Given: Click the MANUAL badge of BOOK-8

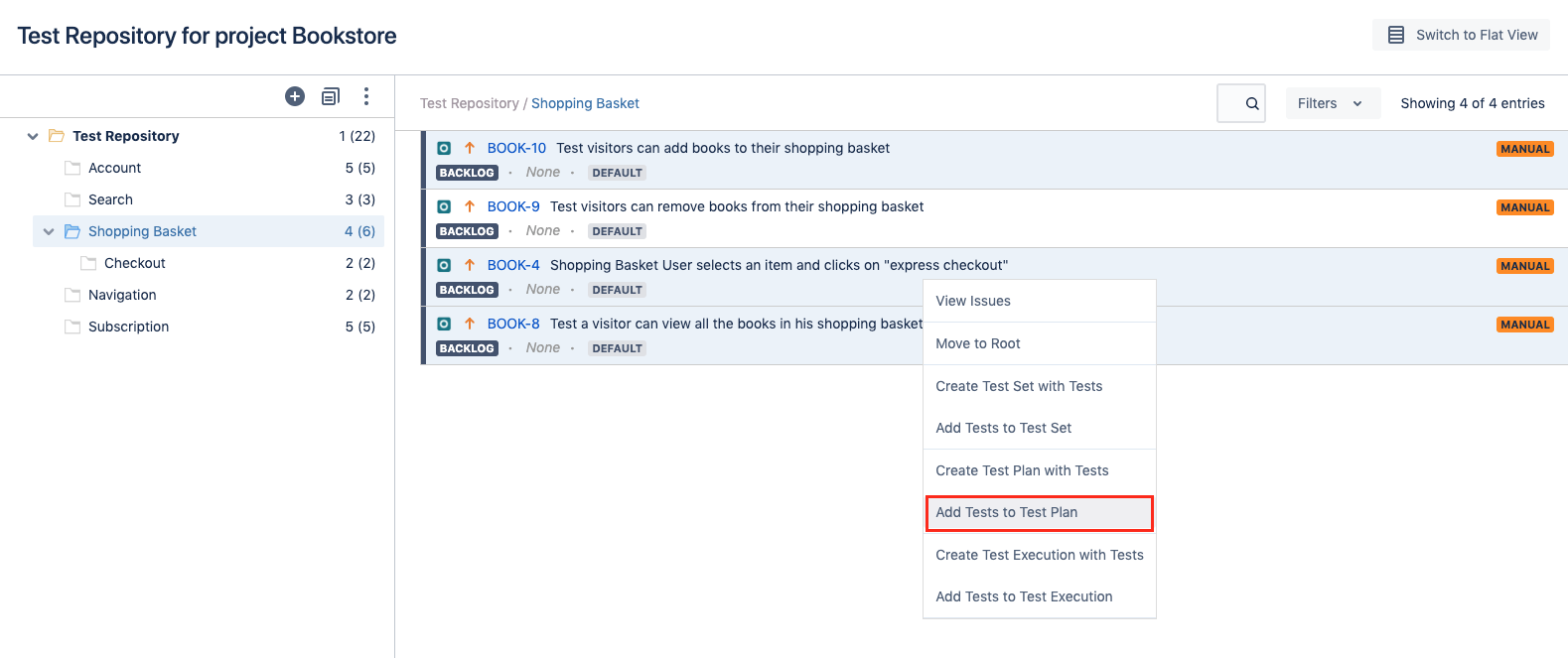Looking at the screenshot, I should (1525, 325).
